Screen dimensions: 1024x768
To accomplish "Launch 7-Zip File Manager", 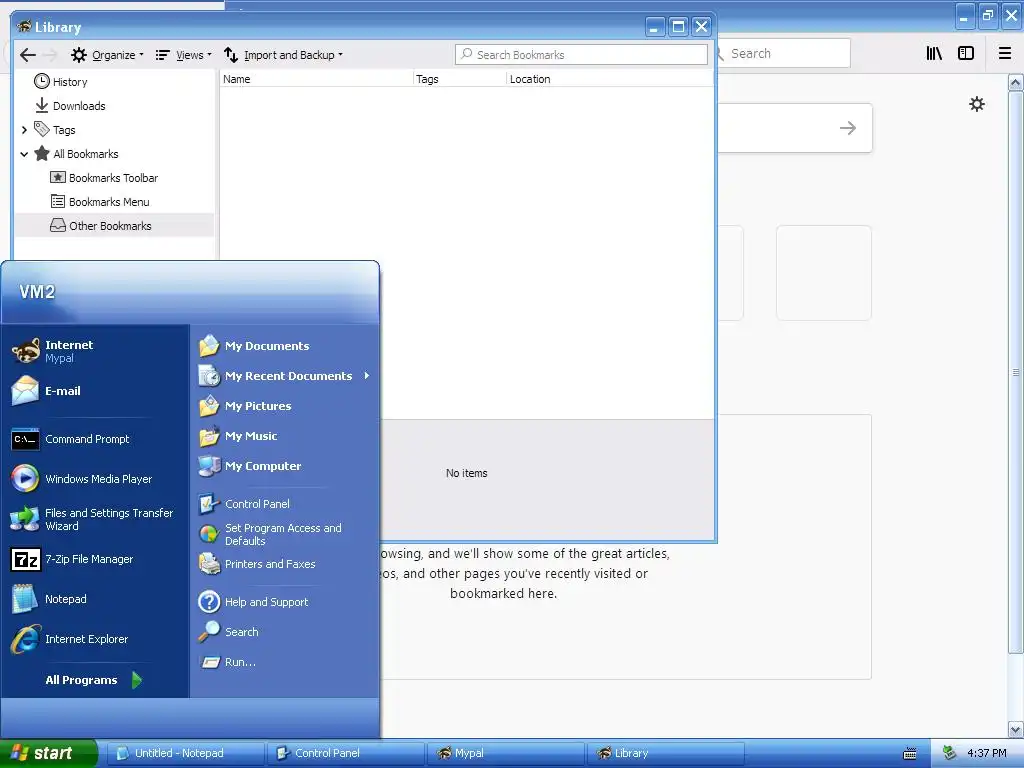I will 72,559.
